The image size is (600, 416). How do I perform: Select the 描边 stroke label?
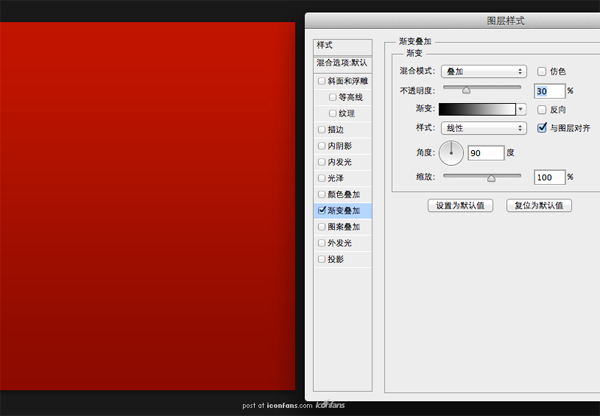click(336, 130)
